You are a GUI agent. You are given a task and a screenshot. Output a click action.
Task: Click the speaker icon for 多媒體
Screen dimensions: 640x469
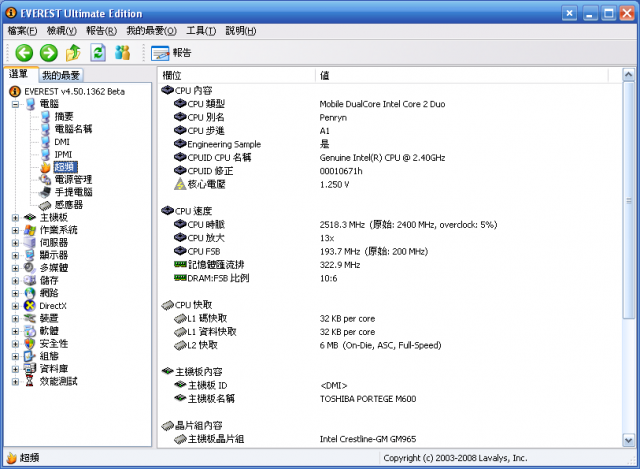coord(30,268)
